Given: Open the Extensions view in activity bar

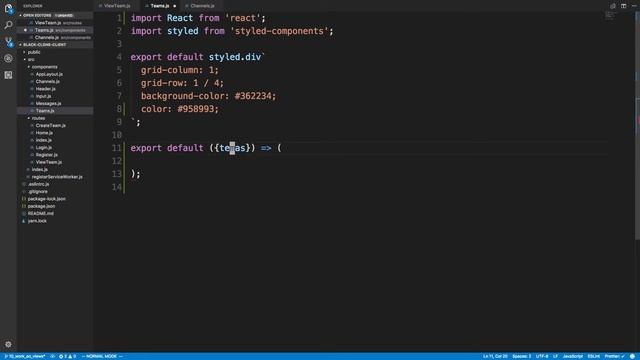Looking at the screenshot, I should point(8,75).
